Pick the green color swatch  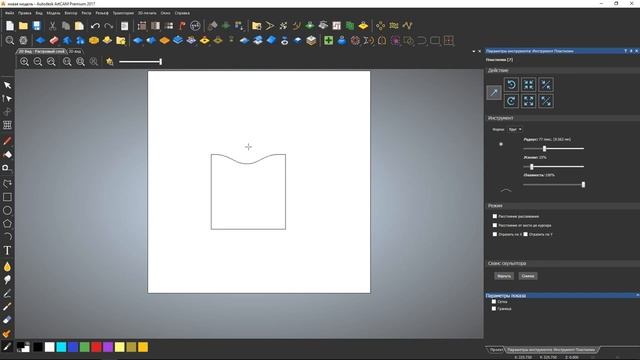(84, 347)
